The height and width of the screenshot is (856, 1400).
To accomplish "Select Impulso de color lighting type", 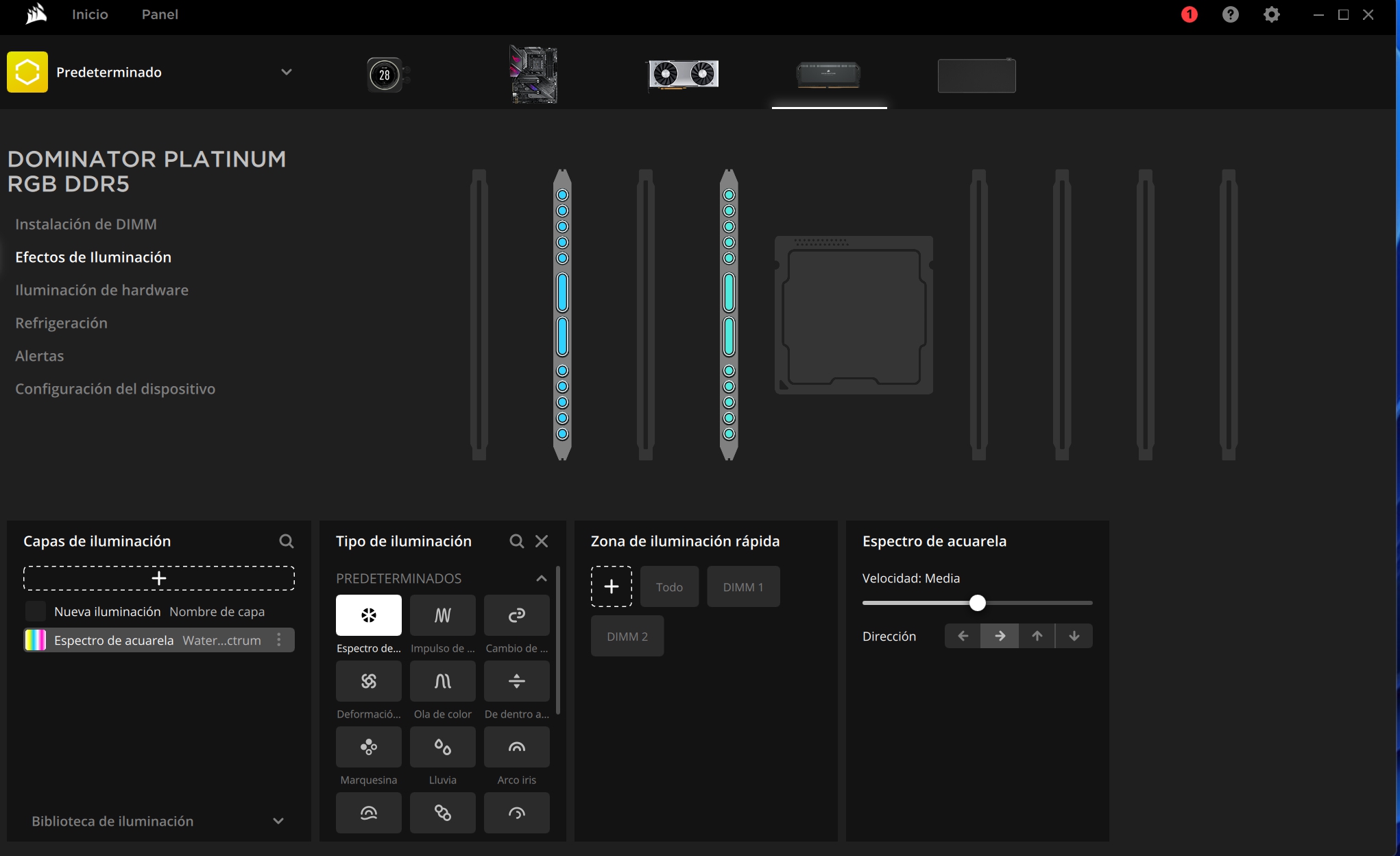I will (x=443, y=615).
